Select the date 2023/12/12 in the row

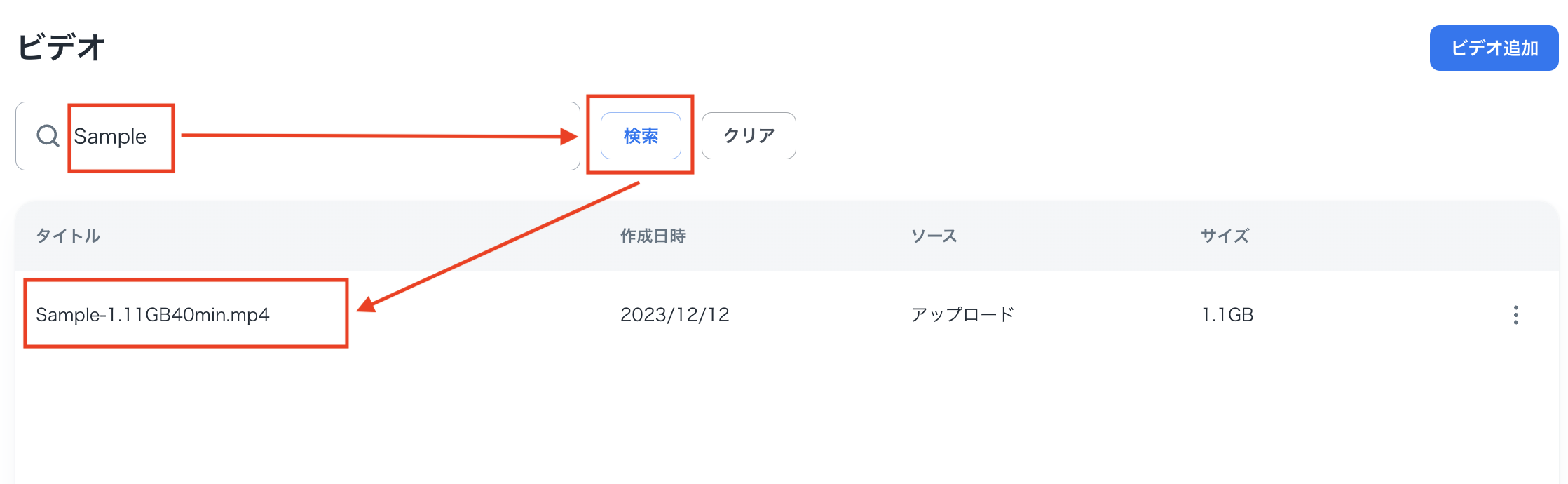click(x=675, y=316)
